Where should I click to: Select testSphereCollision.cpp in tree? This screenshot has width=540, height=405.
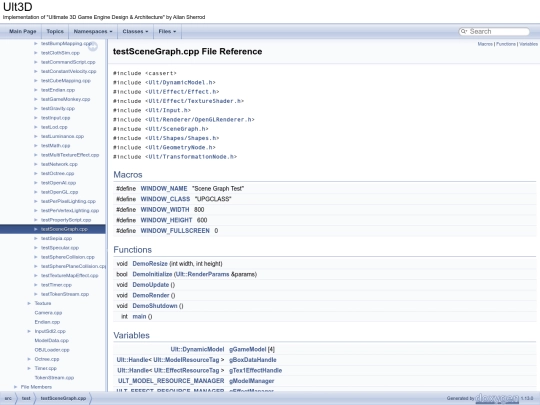point(68,257)
